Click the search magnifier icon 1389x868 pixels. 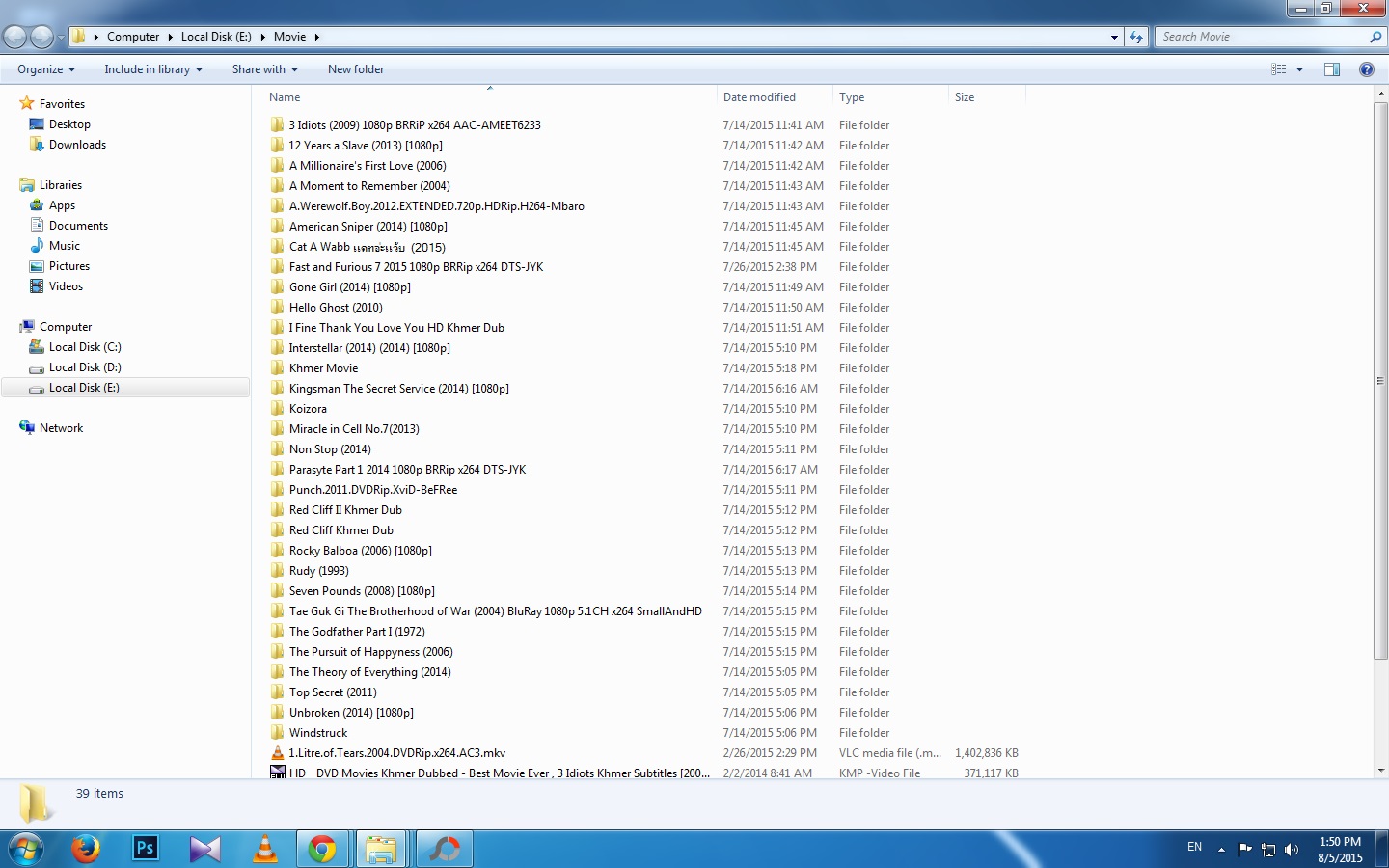pos(1375,37)
